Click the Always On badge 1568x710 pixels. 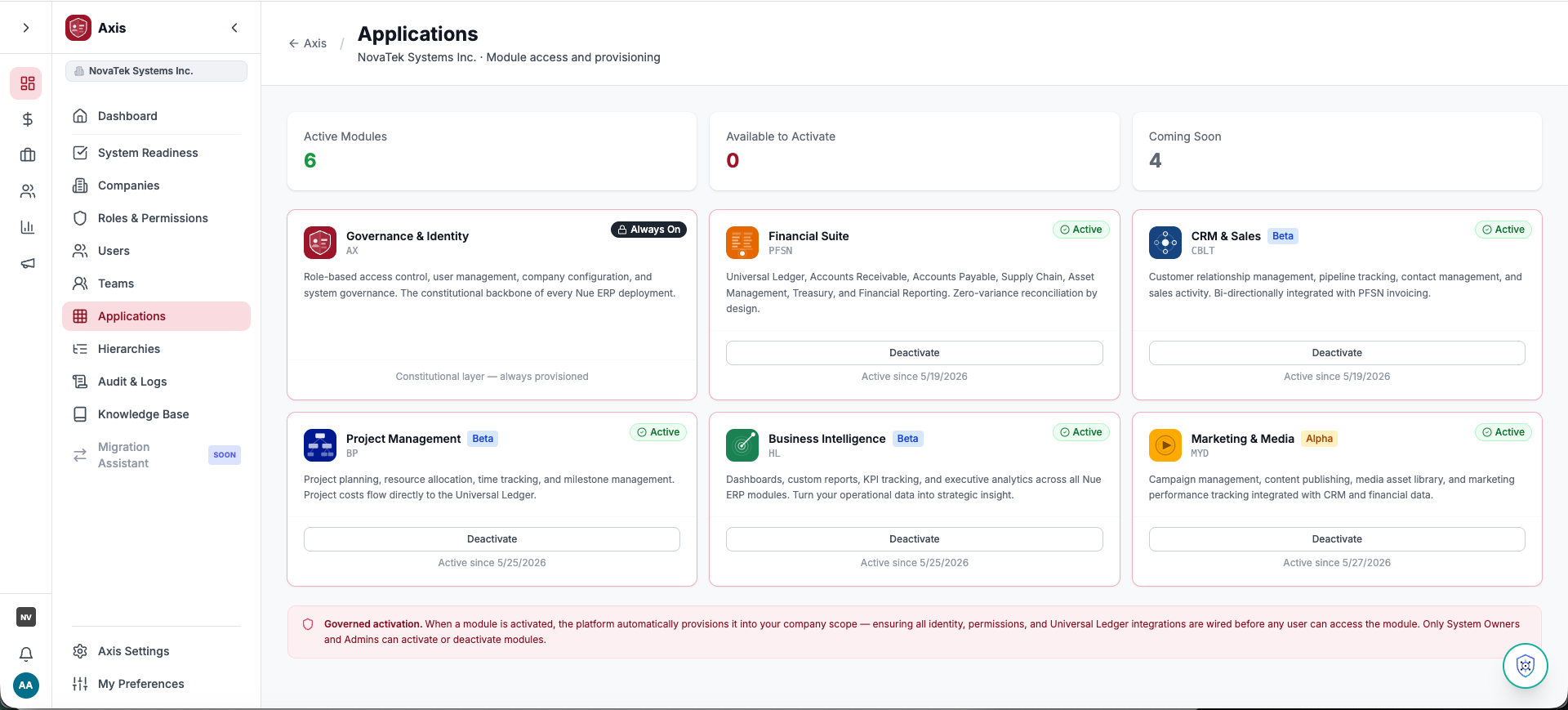648,230
